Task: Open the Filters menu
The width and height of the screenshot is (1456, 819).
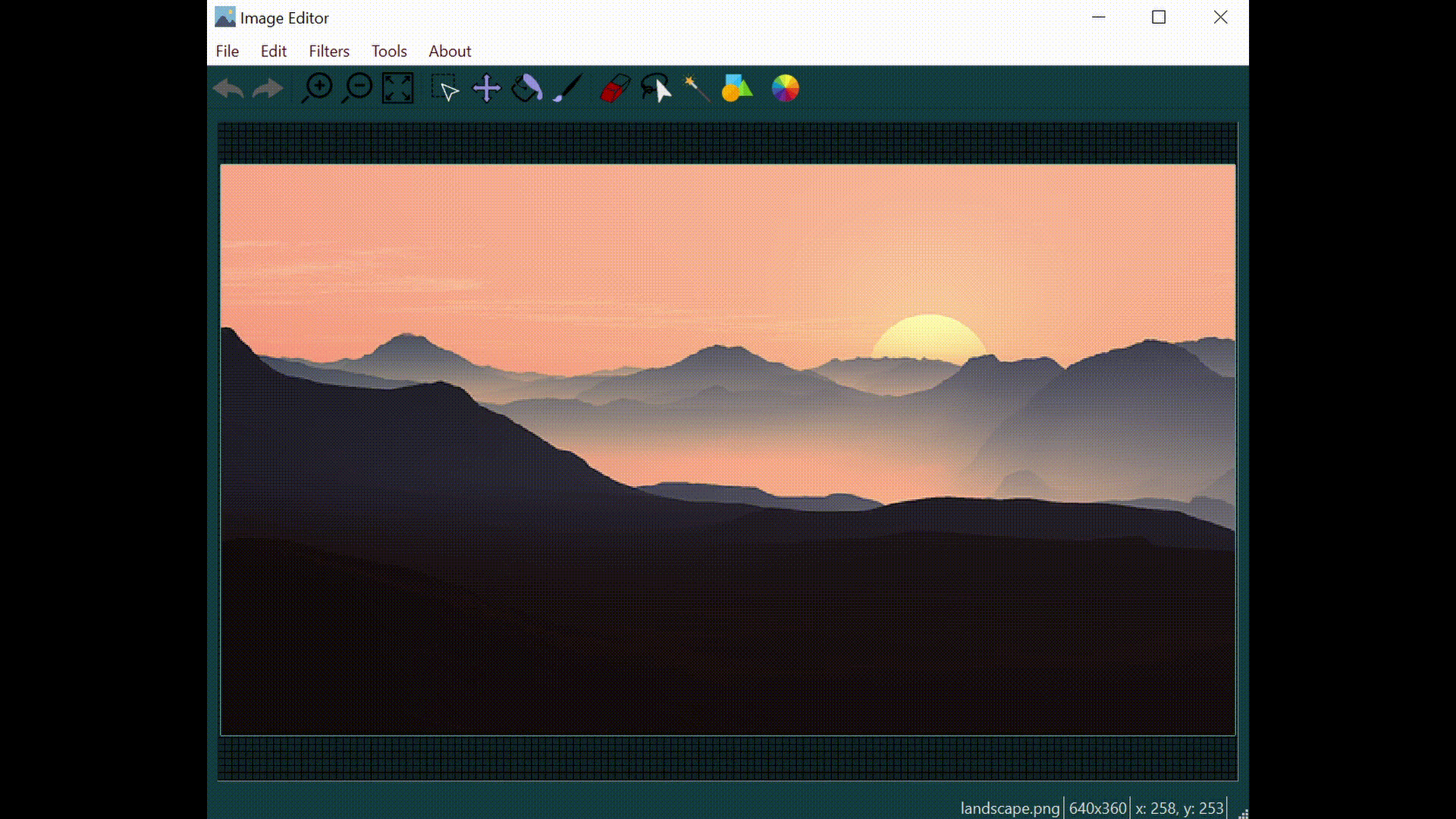Action: click(329, 51)
